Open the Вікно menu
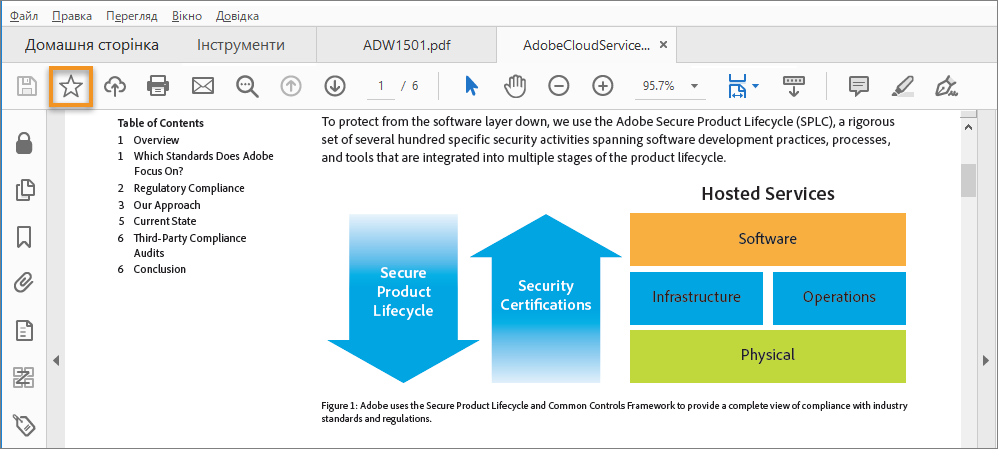Viewport: 998px width, 449px height. (187, 16)
